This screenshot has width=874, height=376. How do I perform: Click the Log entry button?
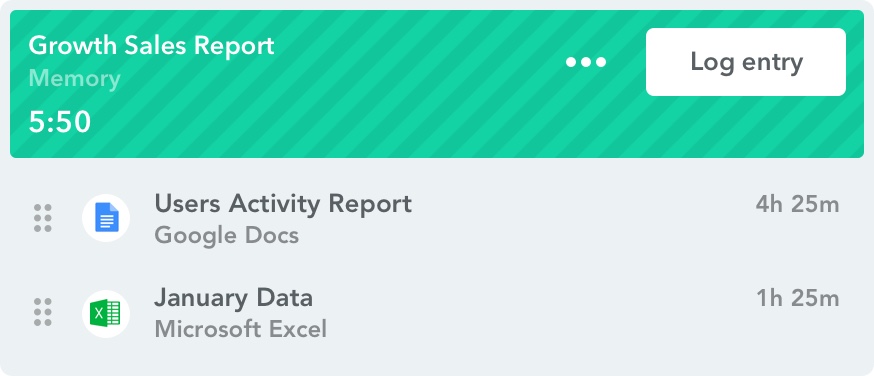746,62
